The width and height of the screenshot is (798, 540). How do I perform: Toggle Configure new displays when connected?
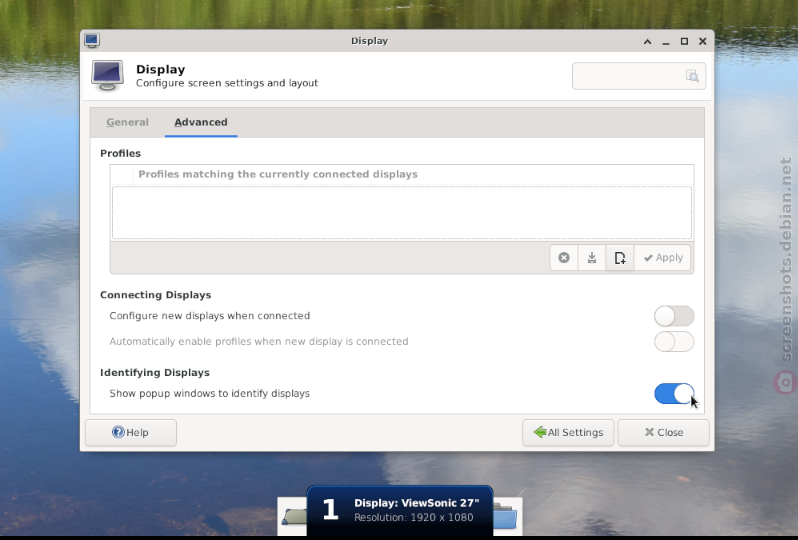click(674, 316)
